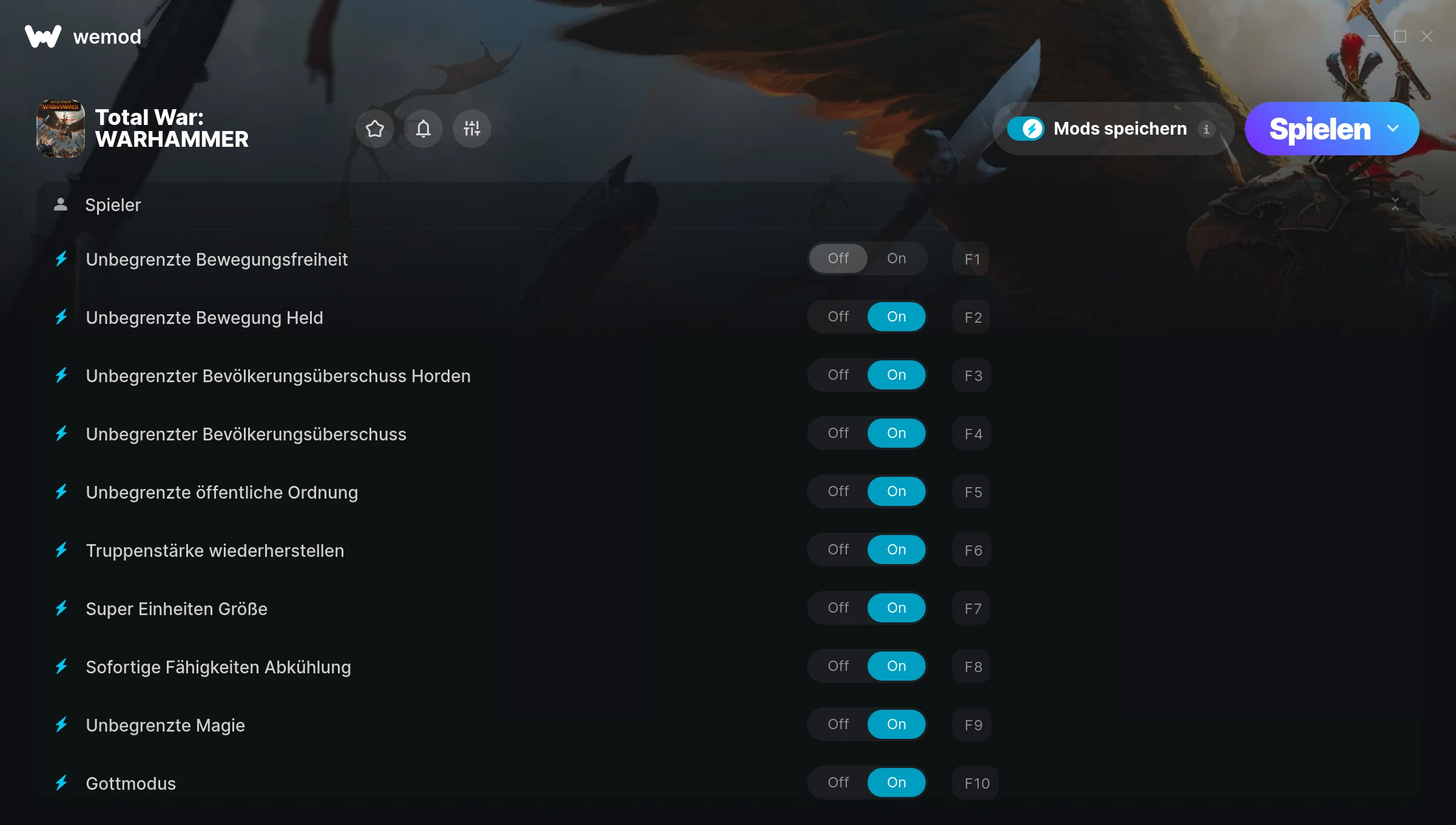The width and height of the screenshot is (1456, 825).
Task: Collapse the Spieler category section
Action: coord(1395,204)
